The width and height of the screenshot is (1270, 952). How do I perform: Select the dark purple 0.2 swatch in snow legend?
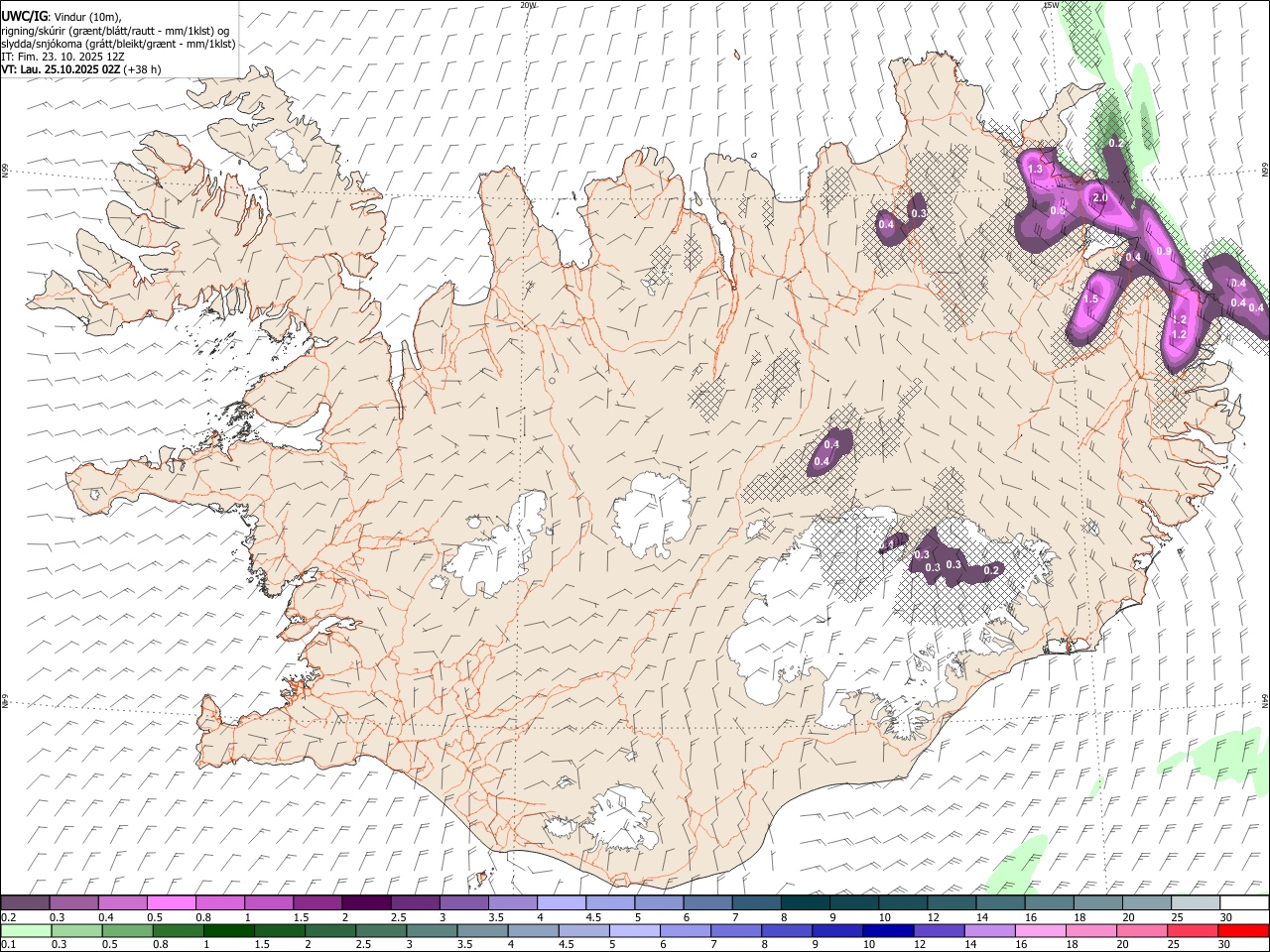(25, 902)
